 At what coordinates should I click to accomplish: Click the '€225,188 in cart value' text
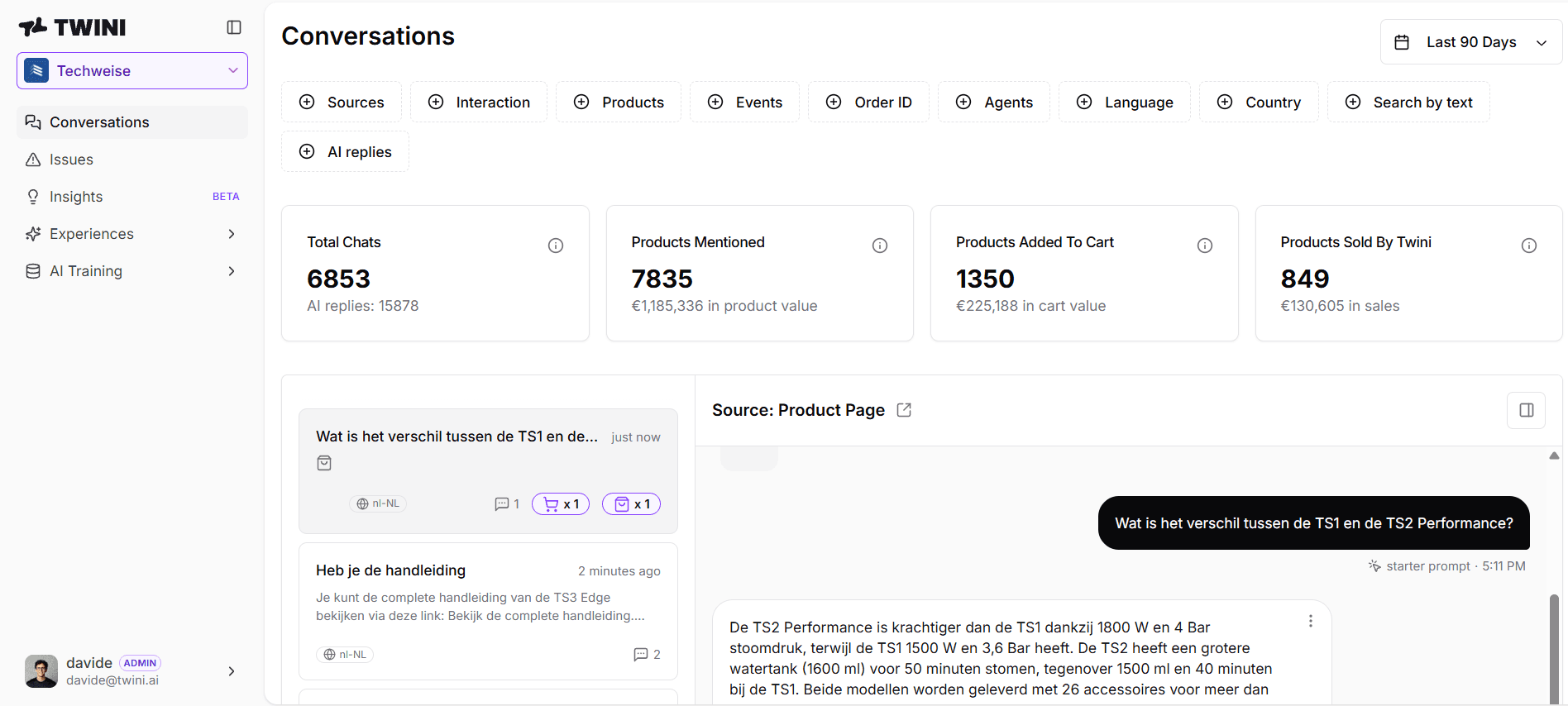coord(1031,306)
